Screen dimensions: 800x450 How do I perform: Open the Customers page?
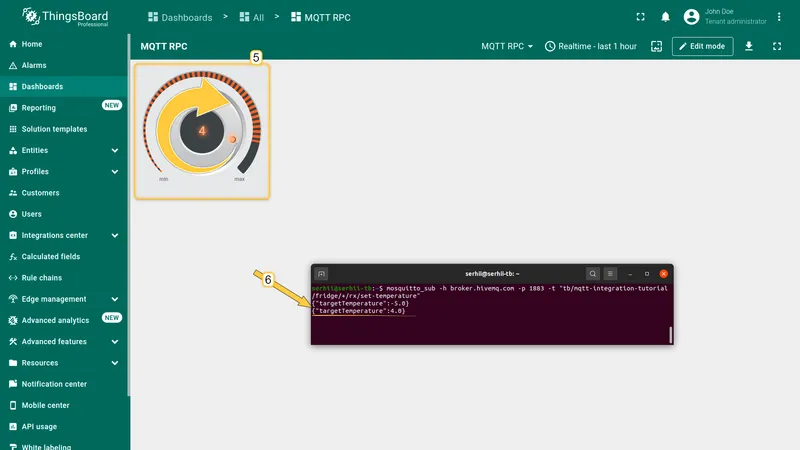click(64, 193)
